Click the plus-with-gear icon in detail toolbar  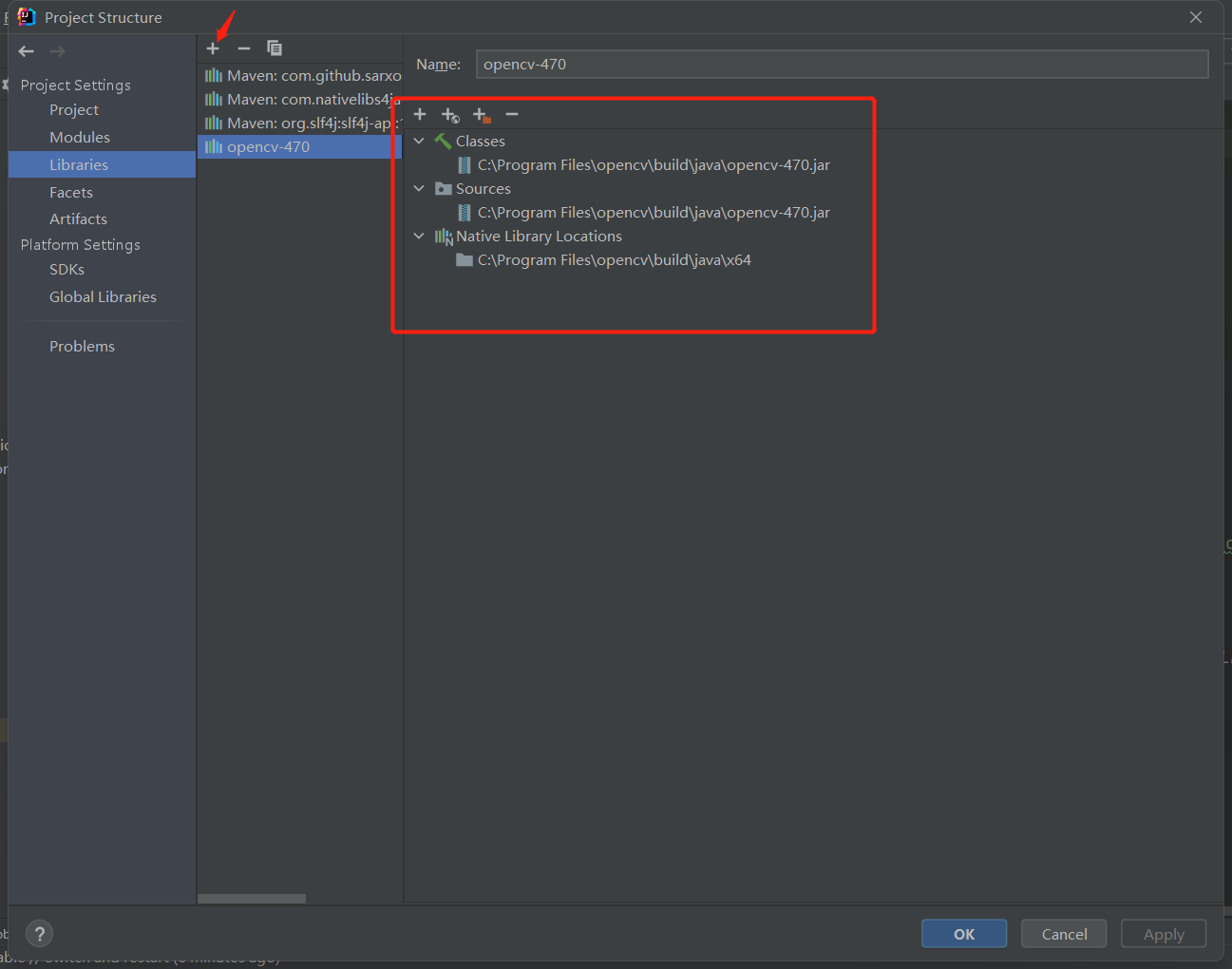point(450,114)
